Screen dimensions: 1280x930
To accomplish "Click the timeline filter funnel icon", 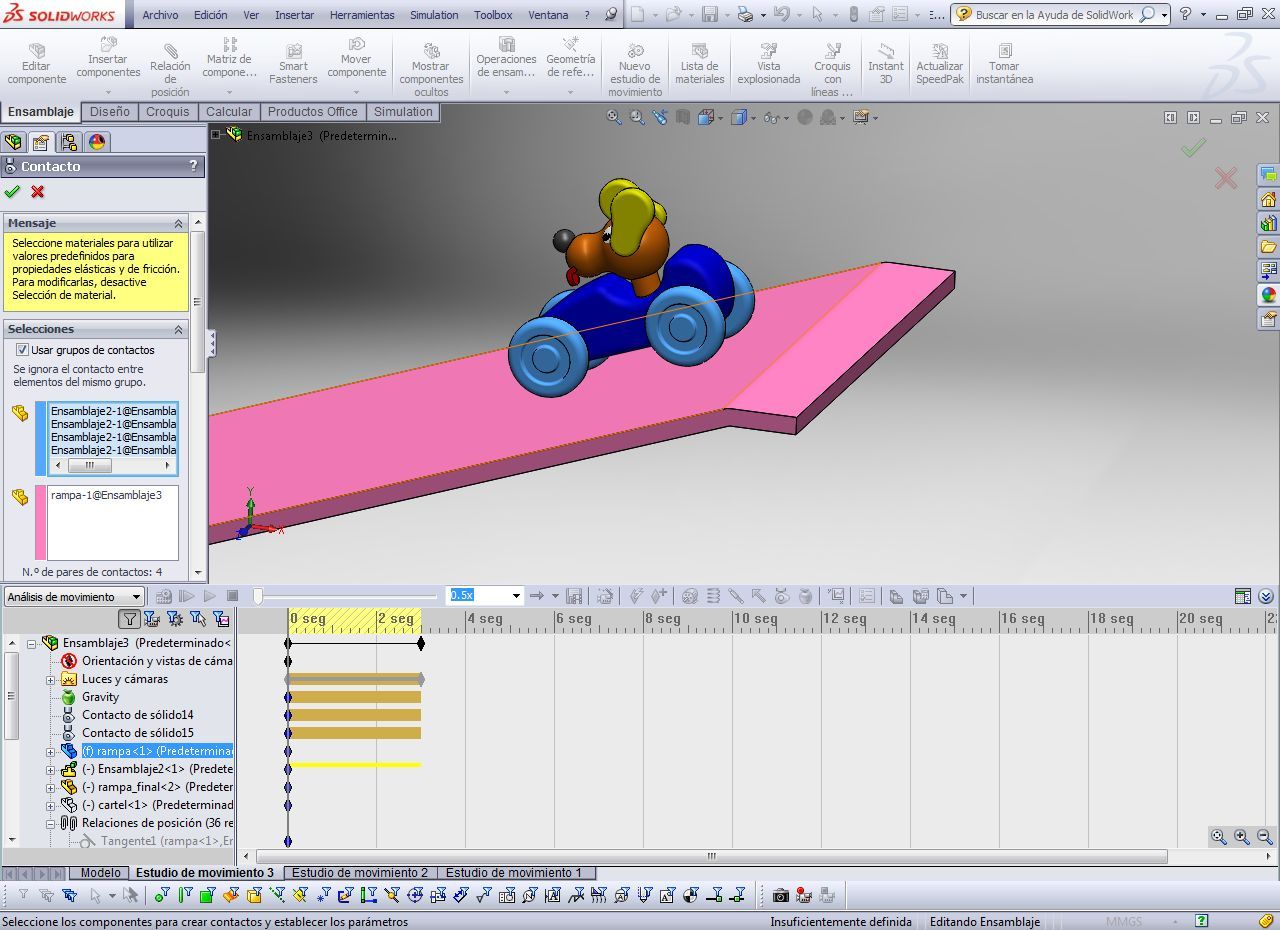I will 129,619.
